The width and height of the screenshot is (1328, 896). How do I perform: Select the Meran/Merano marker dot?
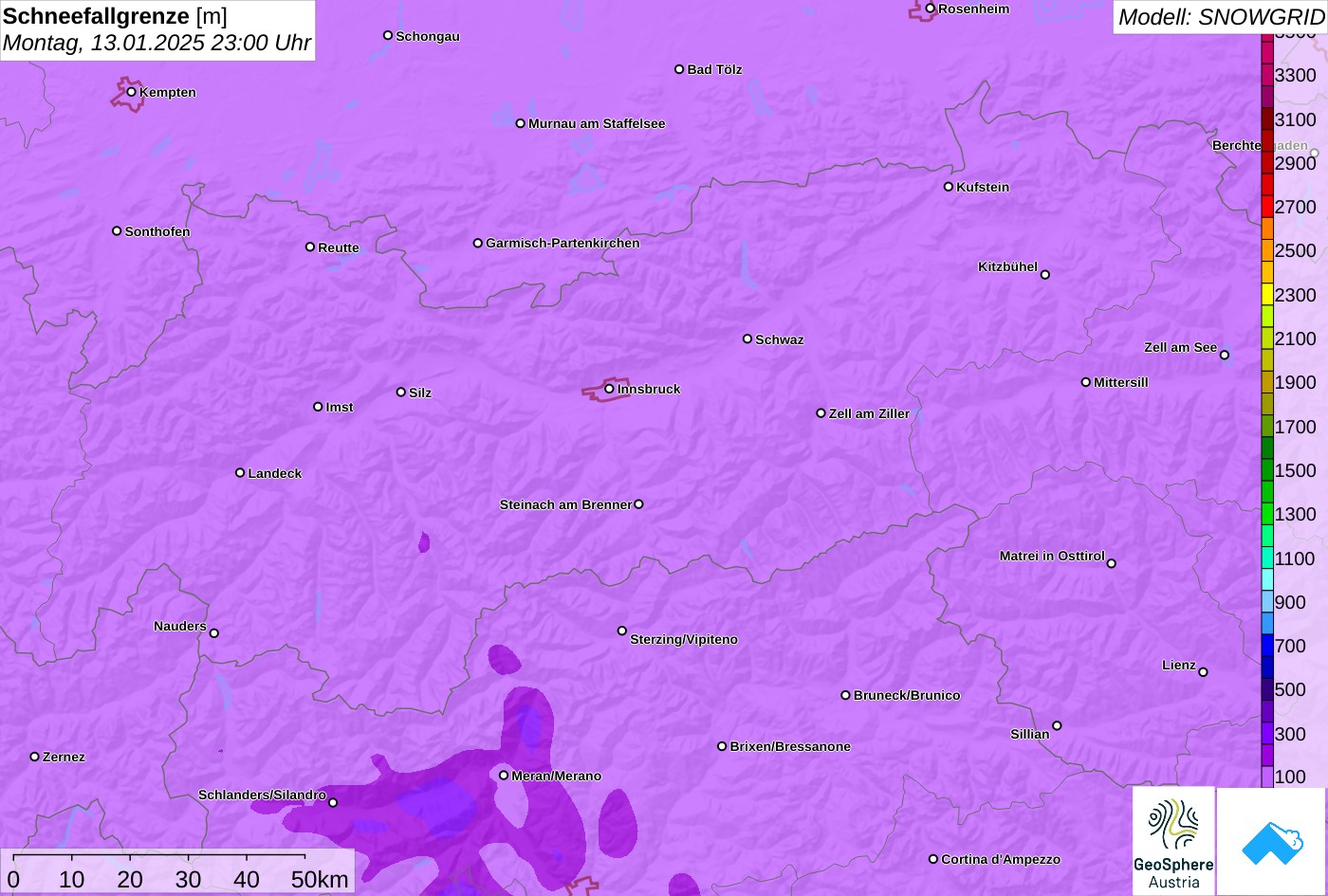(x=504, y=776)
